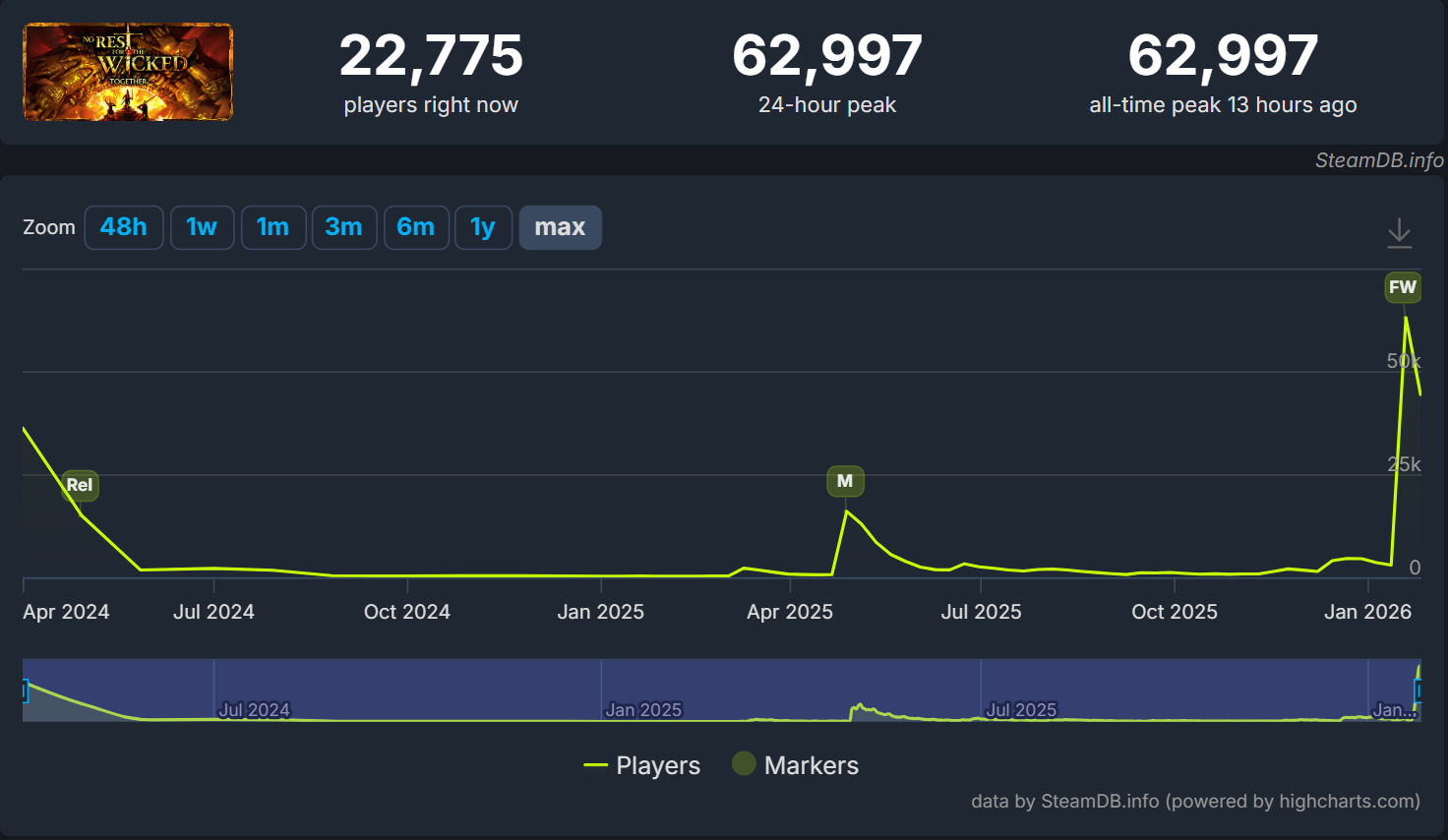Select the 1w zoom range
1448x840 pixels.
click(x=202, y=227)
